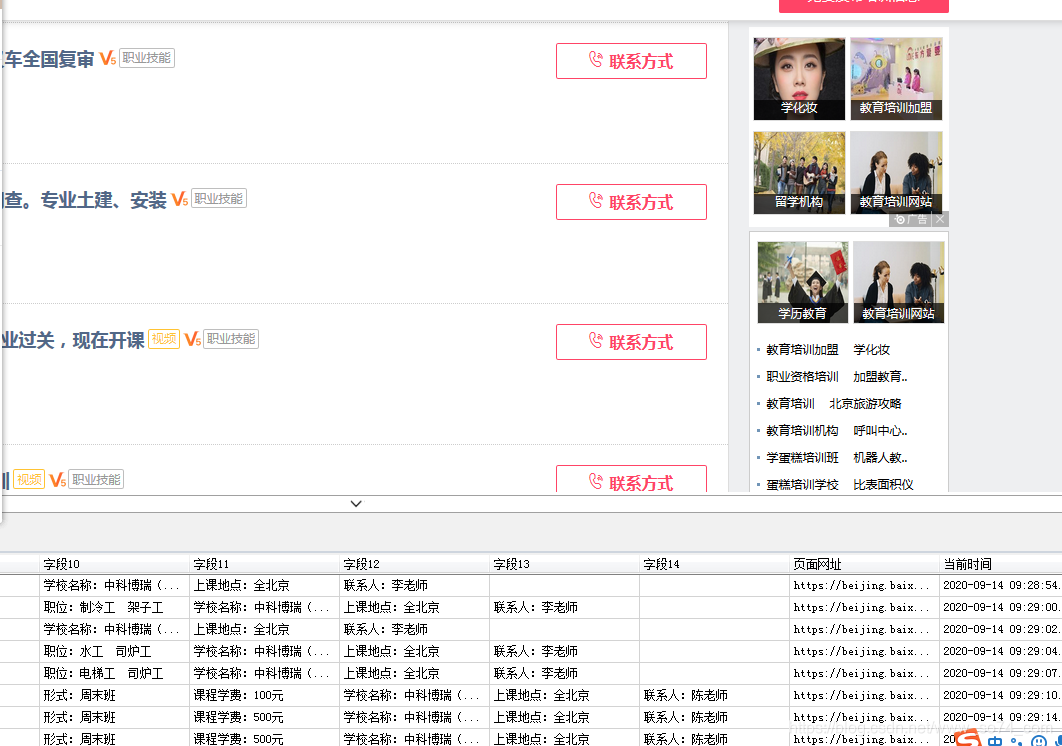This screenshot has width=1062, height=746.
Task: Select timestamp cell 2020-09-14 09:29:10
Action: 1001,695
